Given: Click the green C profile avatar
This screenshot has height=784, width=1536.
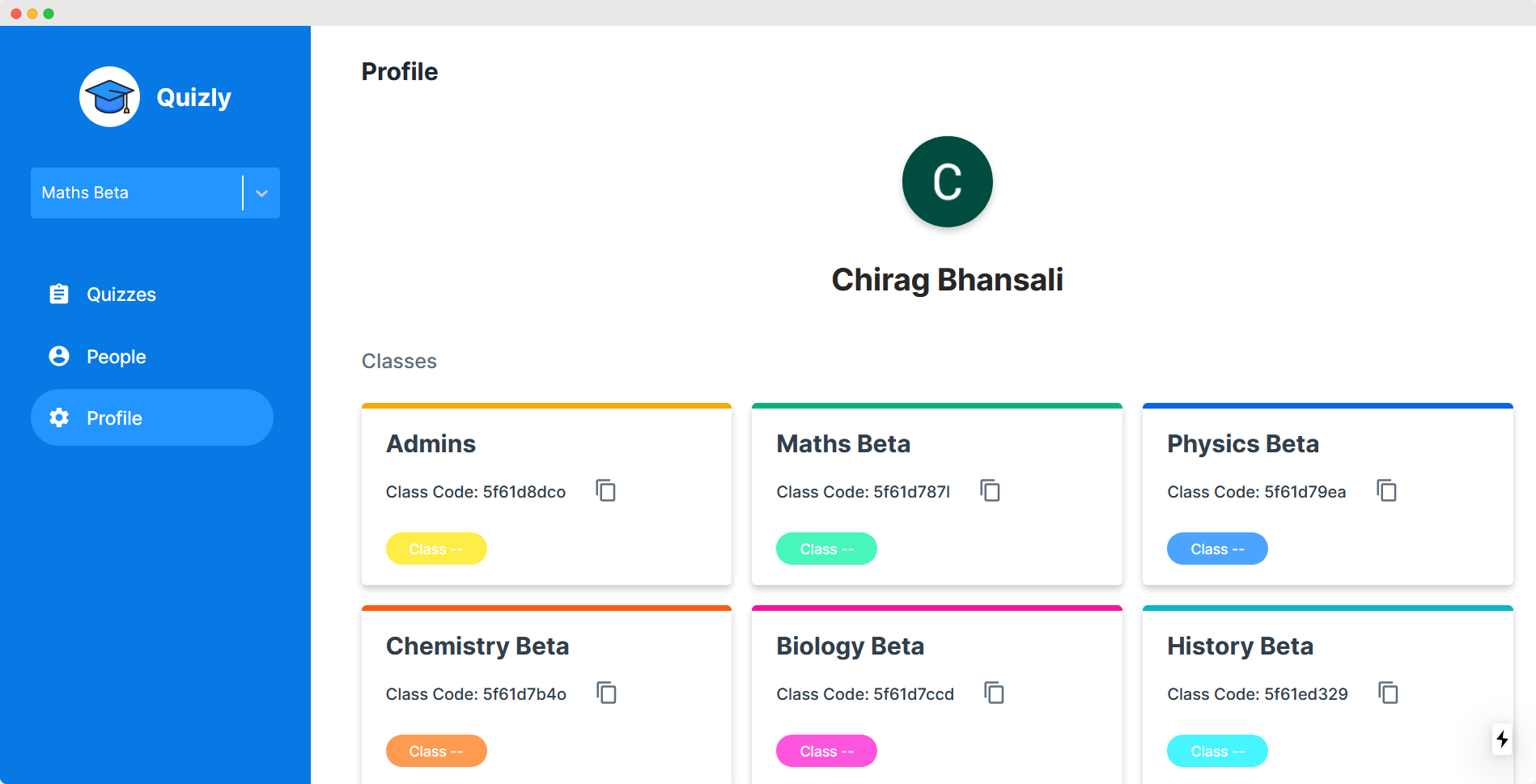Looking at the screenshot, I should (x=947, y=182).
